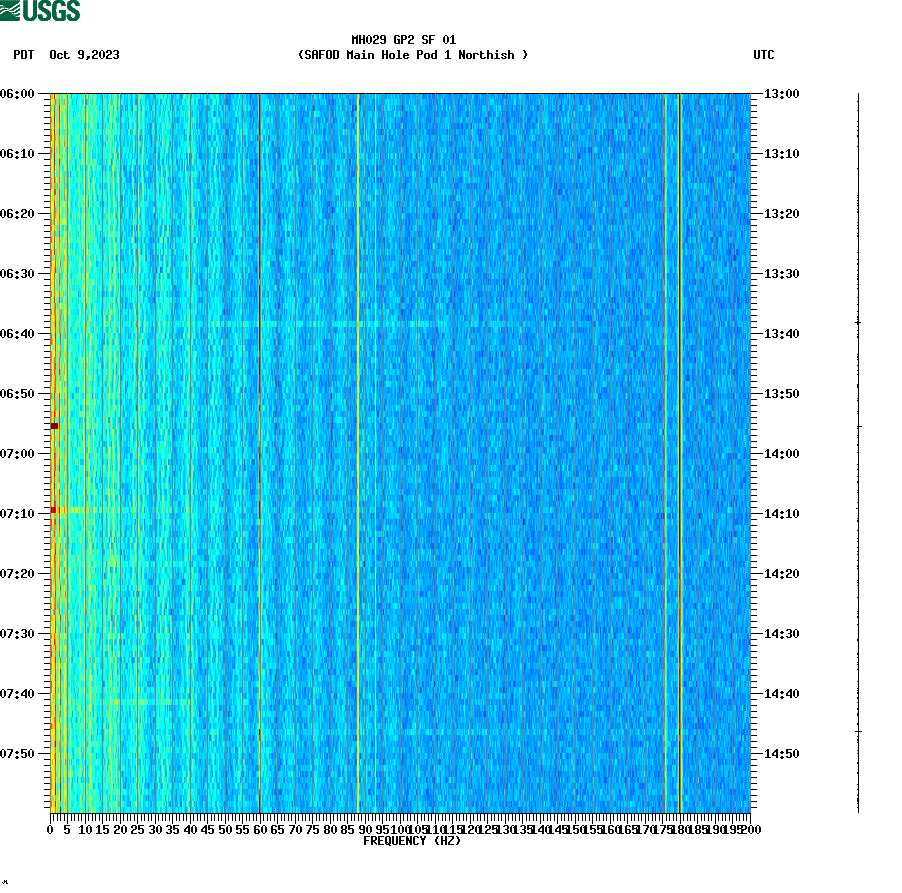Select the 07:00 left axis tick mark
The height and width of the screenshot is (893, 902).
(x=42, y=453)
